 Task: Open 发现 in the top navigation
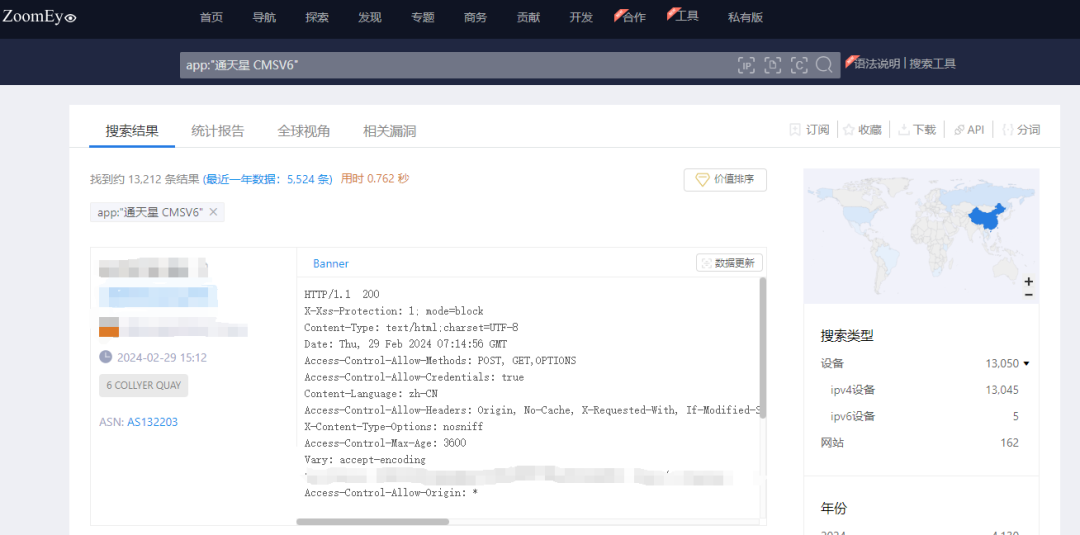(370, 18)
